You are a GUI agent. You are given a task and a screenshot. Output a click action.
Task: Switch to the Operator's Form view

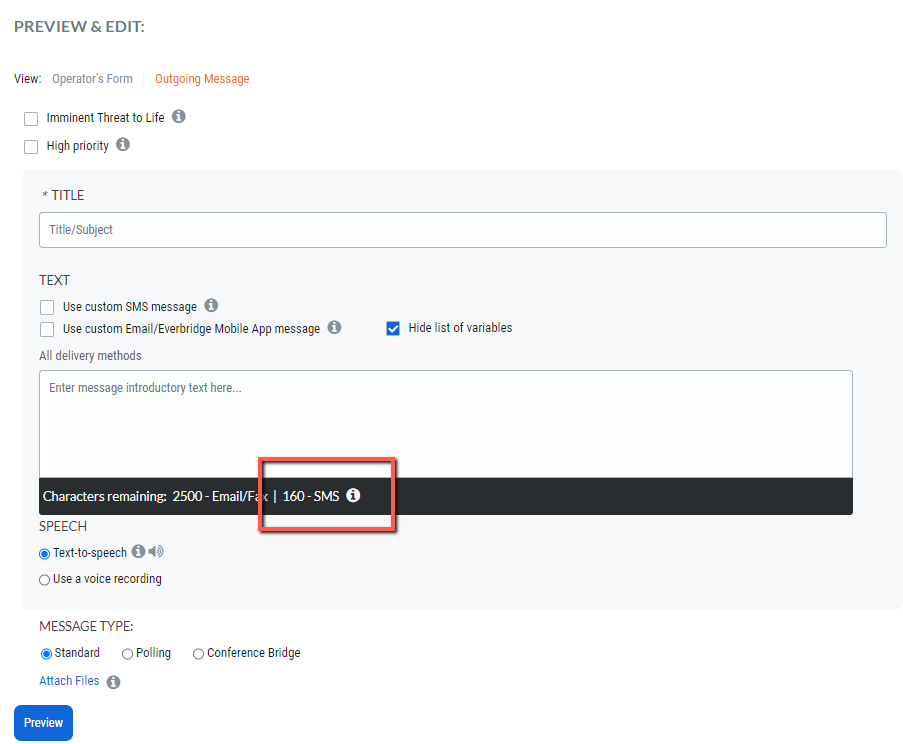[92, 78]
